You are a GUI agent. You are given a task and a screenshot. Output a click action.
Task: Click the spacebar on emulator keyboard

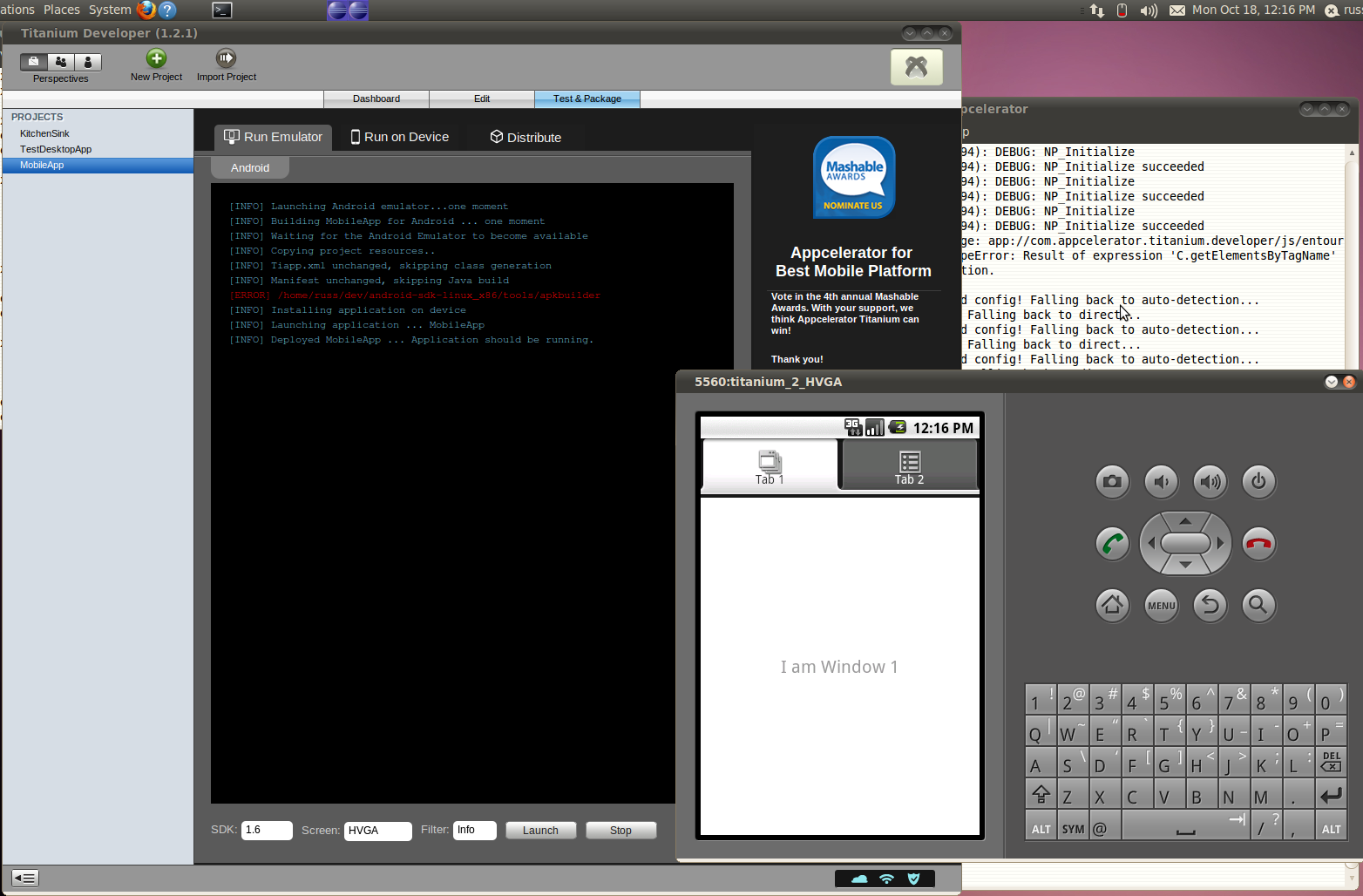[x=1185, y=826]
